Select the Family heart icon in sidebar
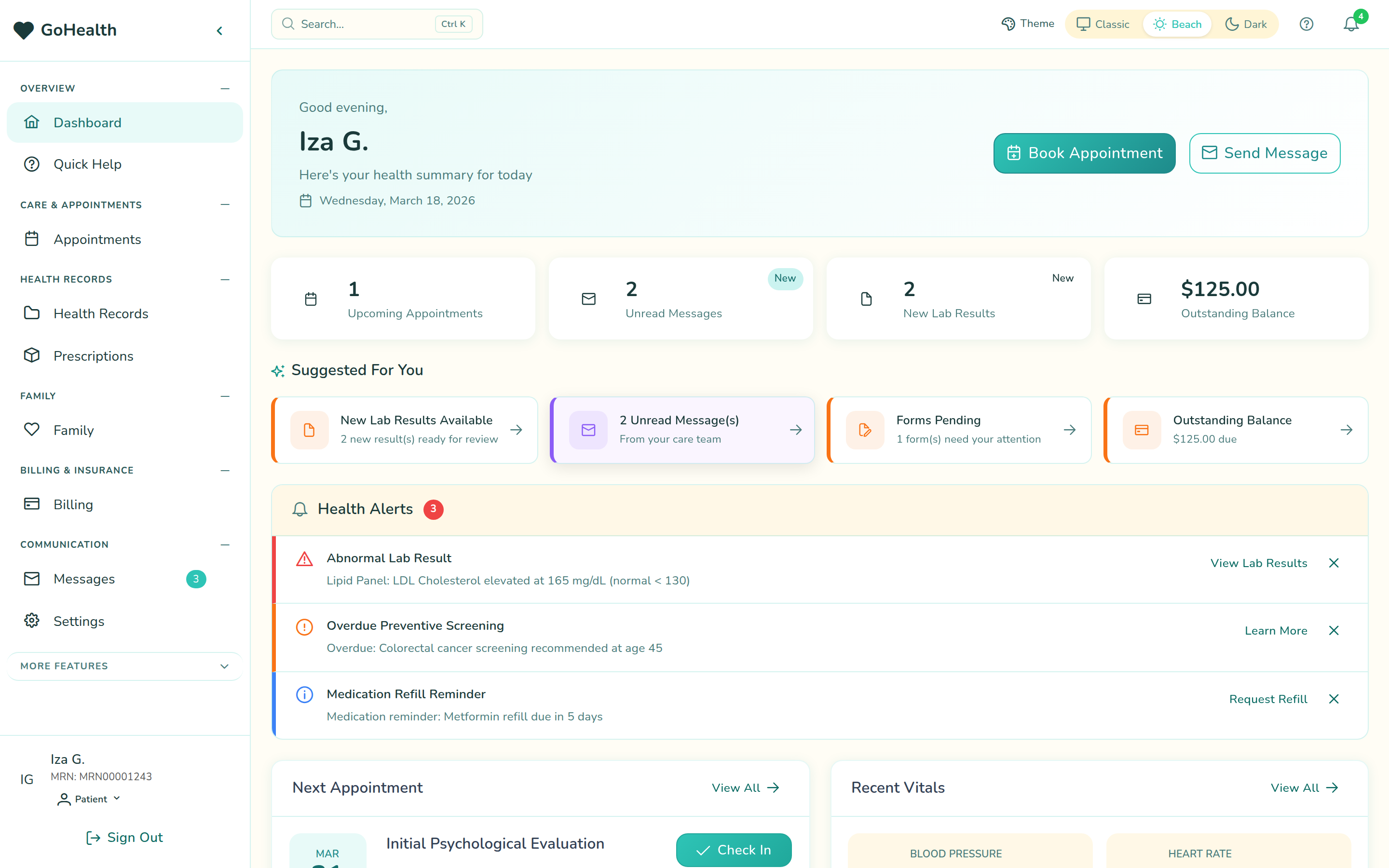Viewport: 1389px width, 868px height. (31, 429)
